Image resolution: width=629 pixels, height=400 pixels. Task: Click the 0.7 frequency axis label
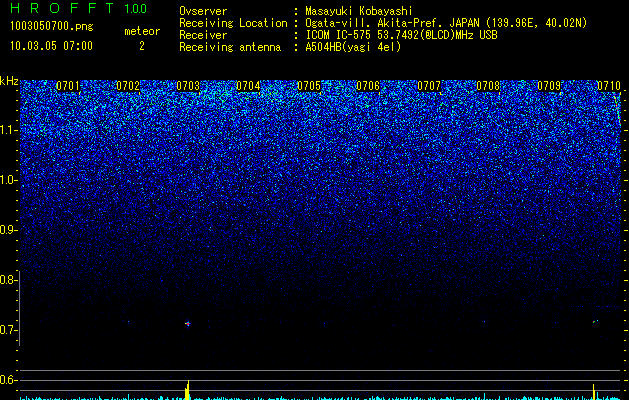pyautogui.click(x=8, y=330)
